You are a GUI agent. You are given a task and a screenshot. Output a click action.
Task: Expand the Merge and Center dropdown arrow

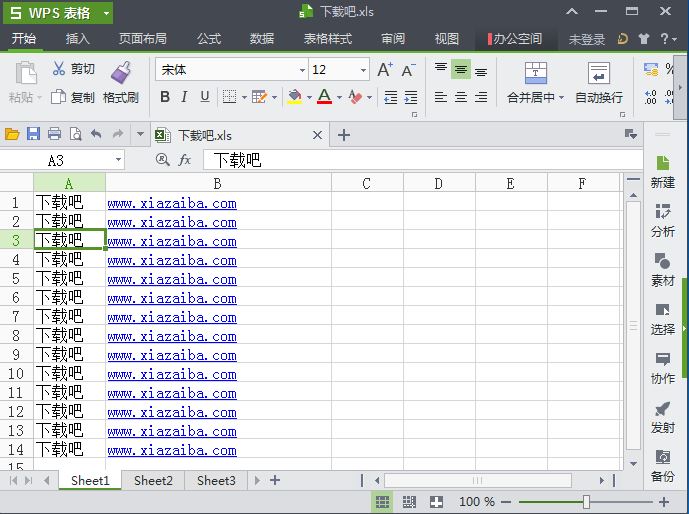point(561,97)
